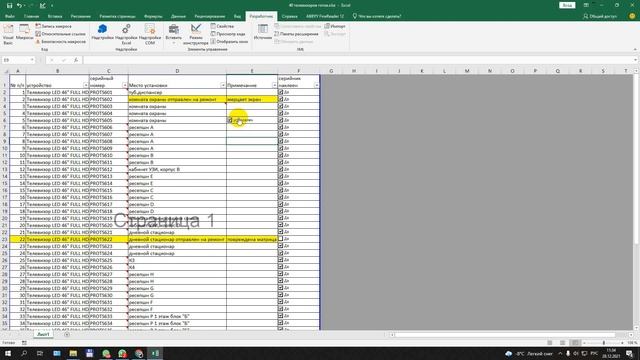This screenshot has height=360, width=640.
Task: Click the Вход sign-in button
Action: 567,5
